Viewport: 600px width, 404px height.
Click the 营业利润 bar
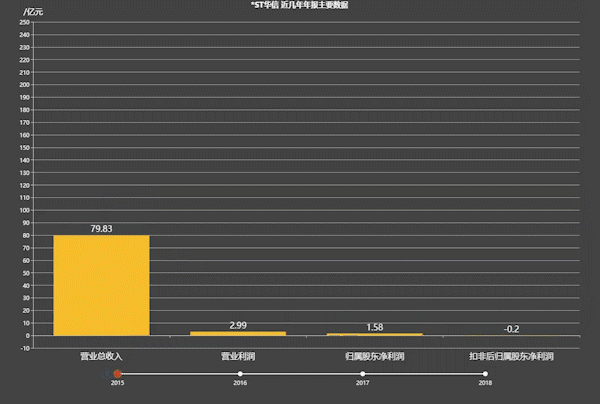(238, 333)
